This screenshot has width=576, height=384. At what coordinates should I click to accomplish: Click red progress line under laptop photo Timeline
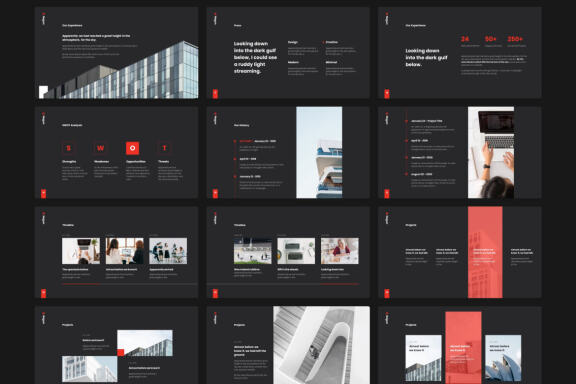pos(81,284)
